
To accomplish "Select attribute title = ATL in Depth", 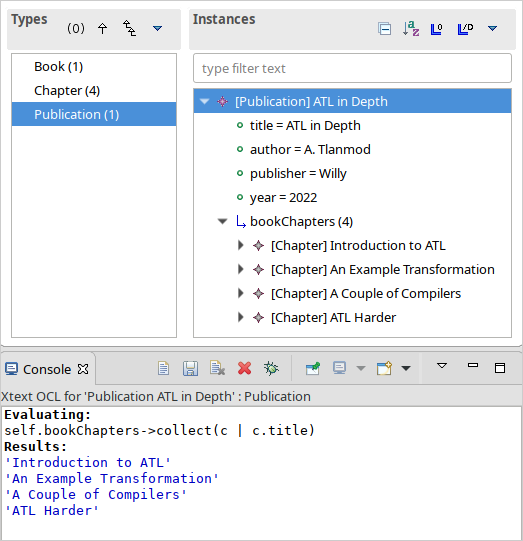I will (x=305, y=126).
